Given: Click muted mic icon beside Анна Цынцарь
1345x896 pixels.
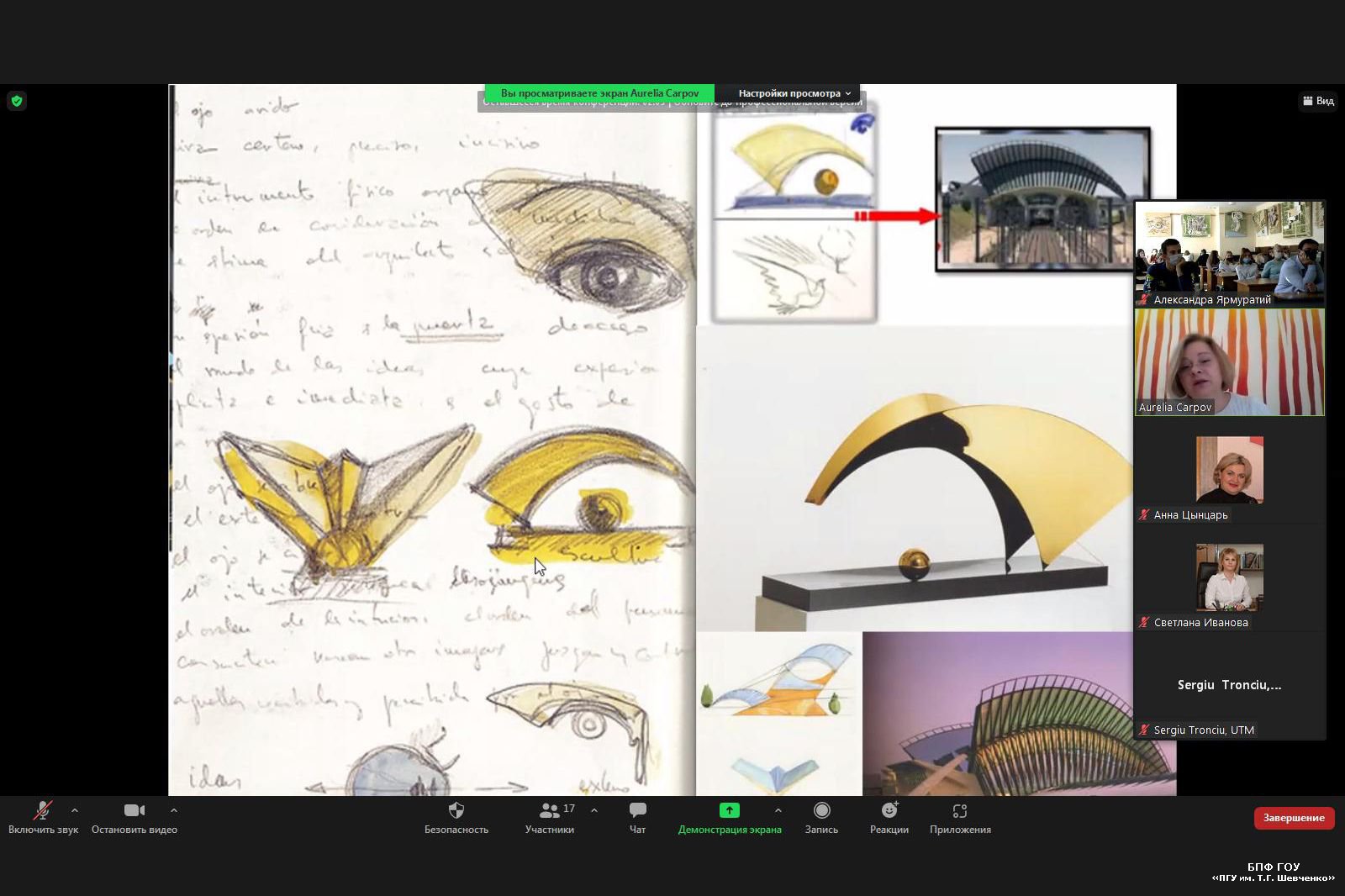Looking at the screenshot, I should [1144, 515].
